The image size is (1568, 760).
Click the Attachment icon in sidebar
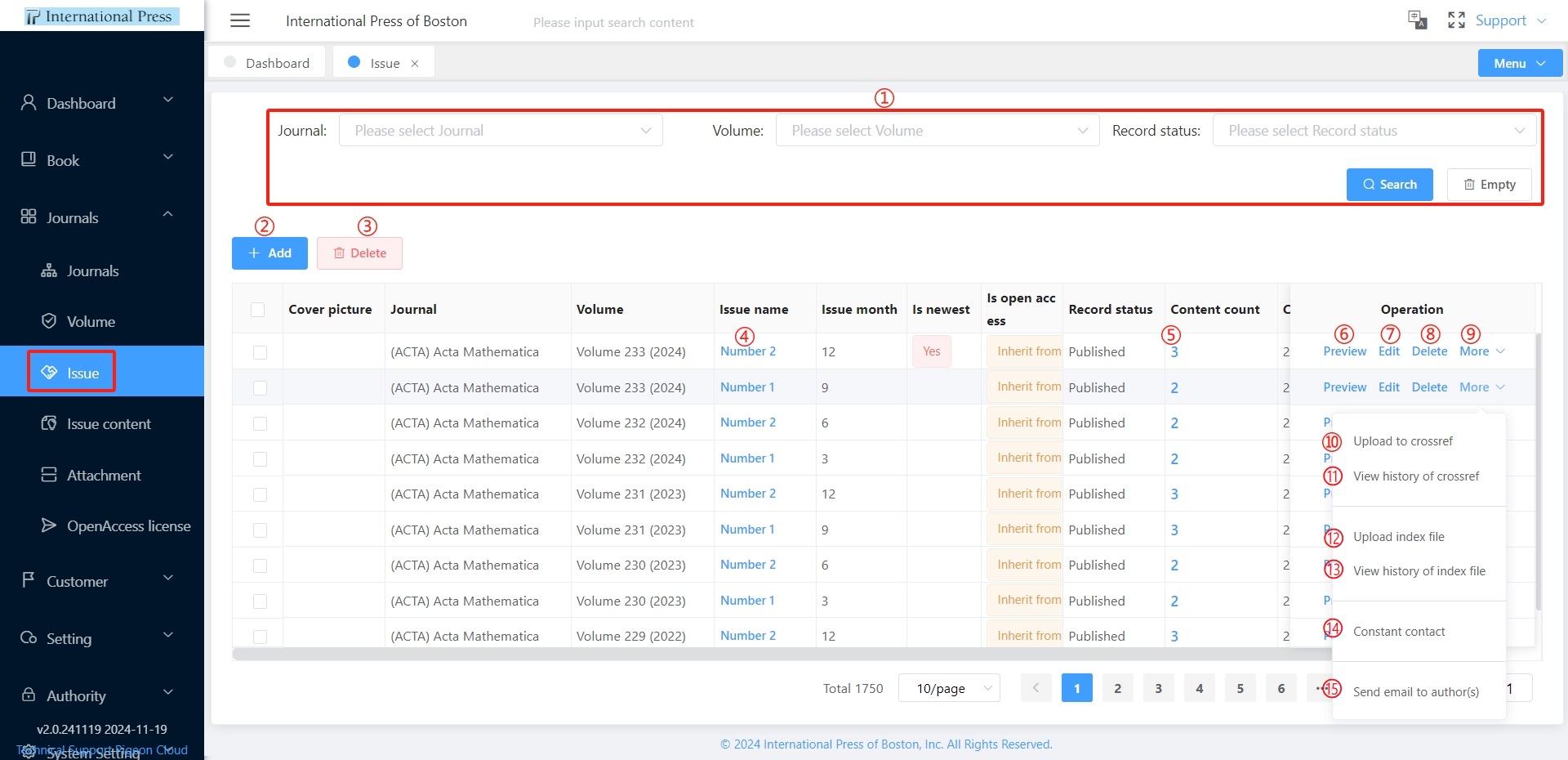click(49, 475)
